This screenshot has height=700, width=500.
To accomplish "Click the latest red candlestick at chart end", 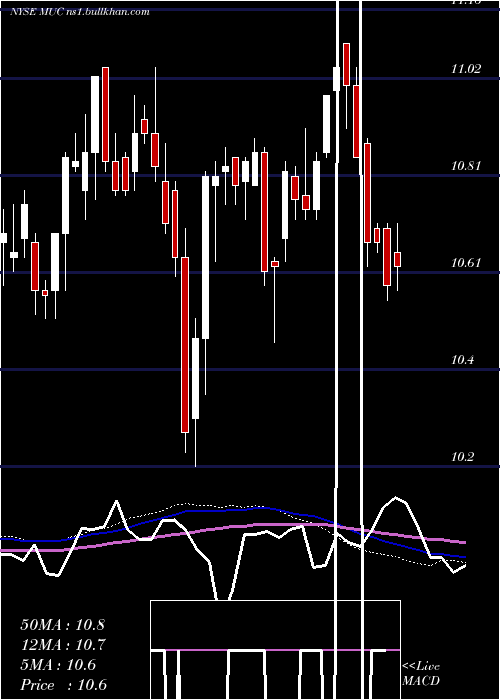I will click(x=397, y=259).
